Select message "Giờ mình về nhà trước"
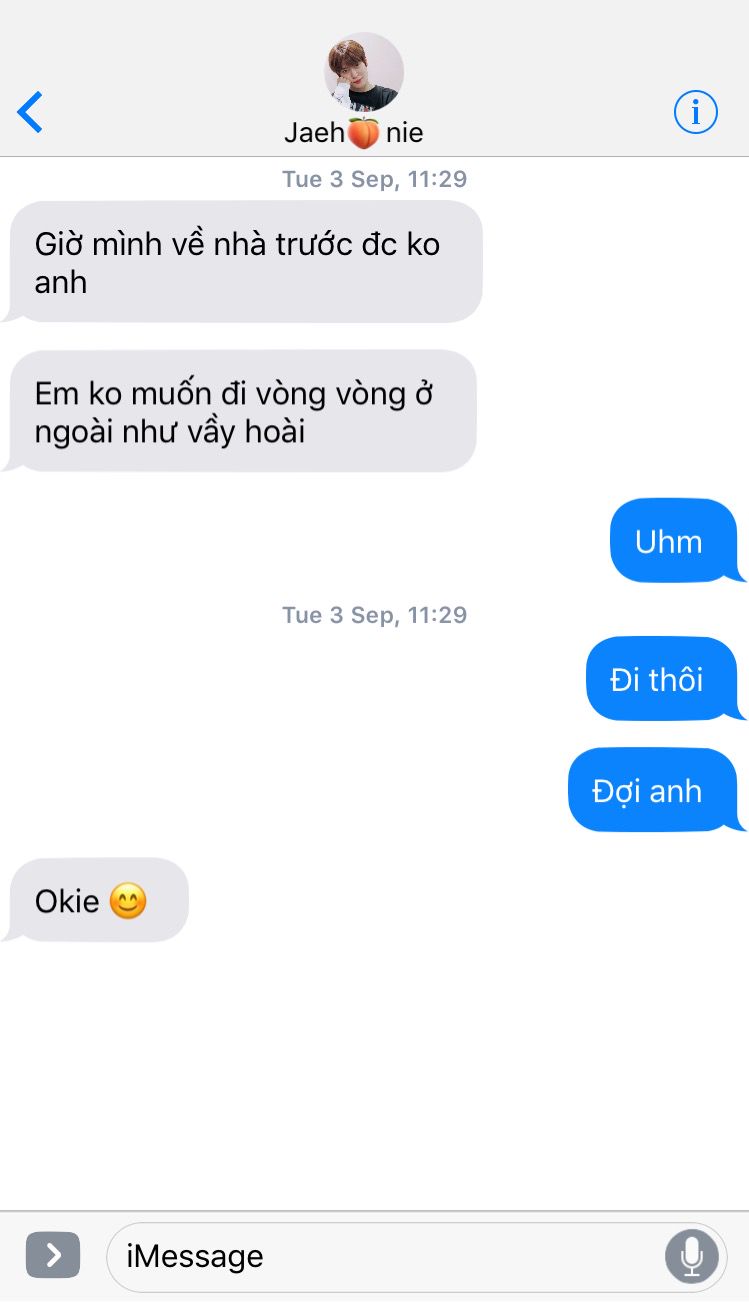This screenshot has height=1302, width=749. tap(243, 262)
